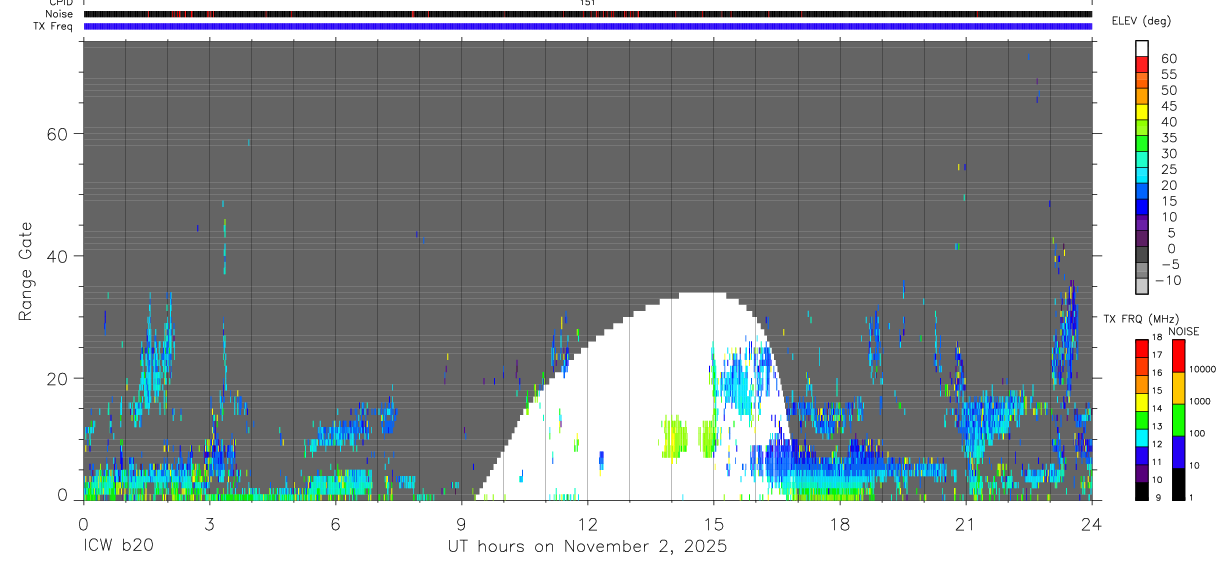This screenshot has height=567, width=1228.
Task: Click the '17' label on TX FRQ legend
Action: pos(1158,356)
